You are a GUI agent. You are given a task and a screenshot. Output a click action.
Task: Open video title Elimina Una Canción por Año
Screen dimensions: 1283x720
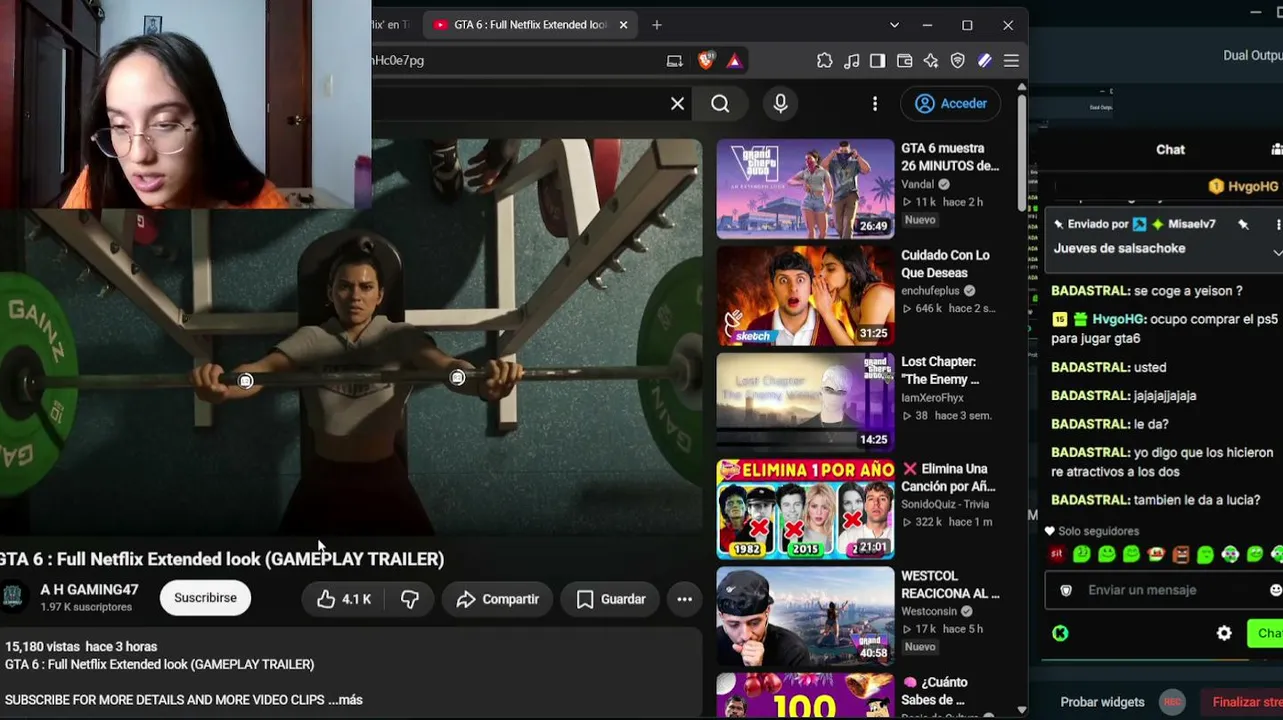pos(949,478)
